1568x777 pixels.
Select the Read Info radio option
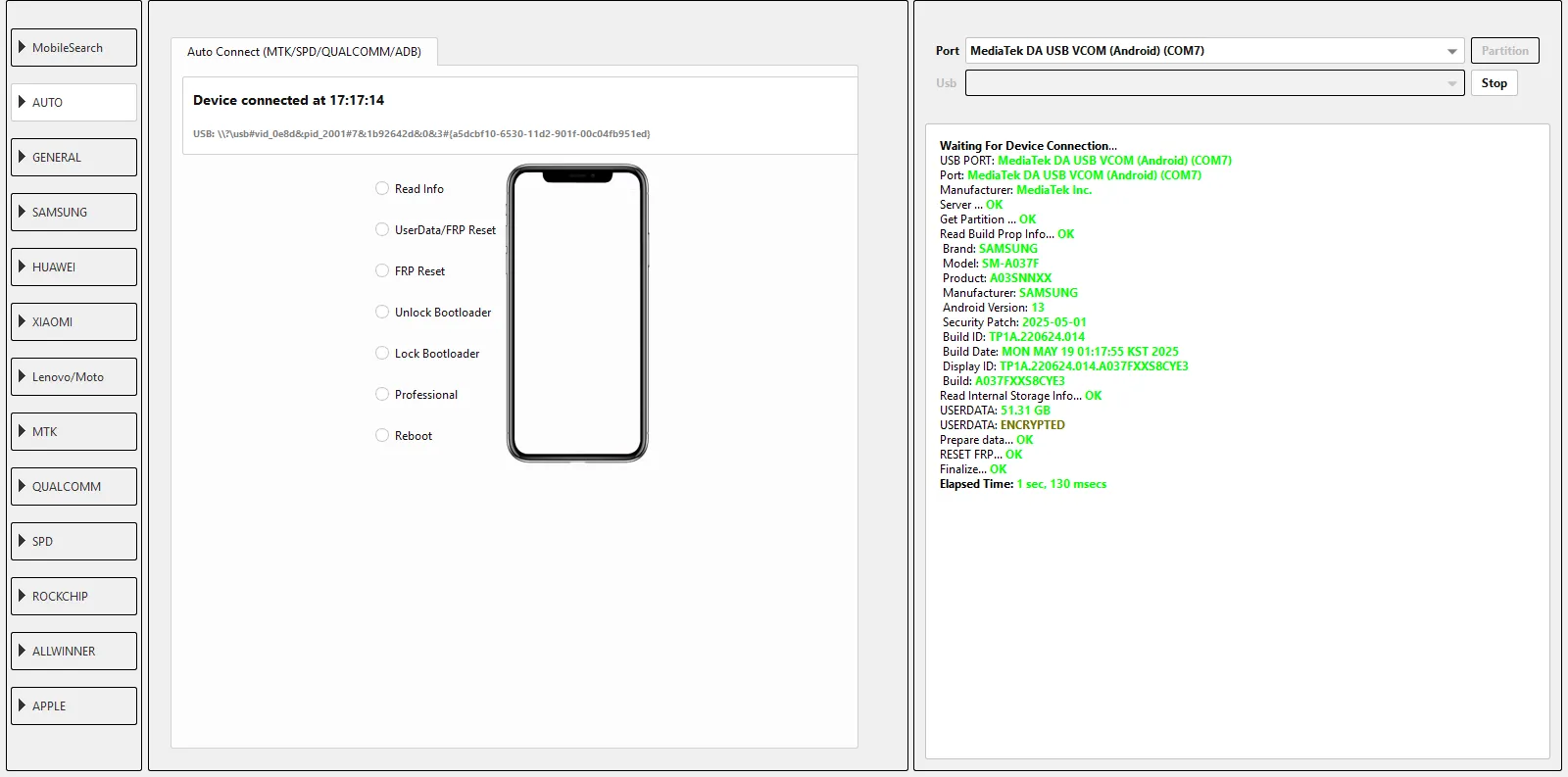[x=382, y=188]
